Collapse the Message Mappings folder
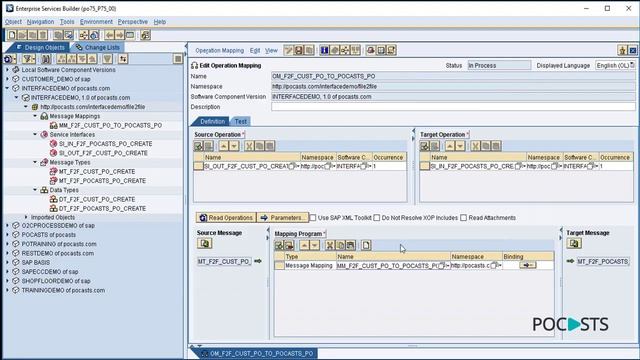 (x=35, y=116)
